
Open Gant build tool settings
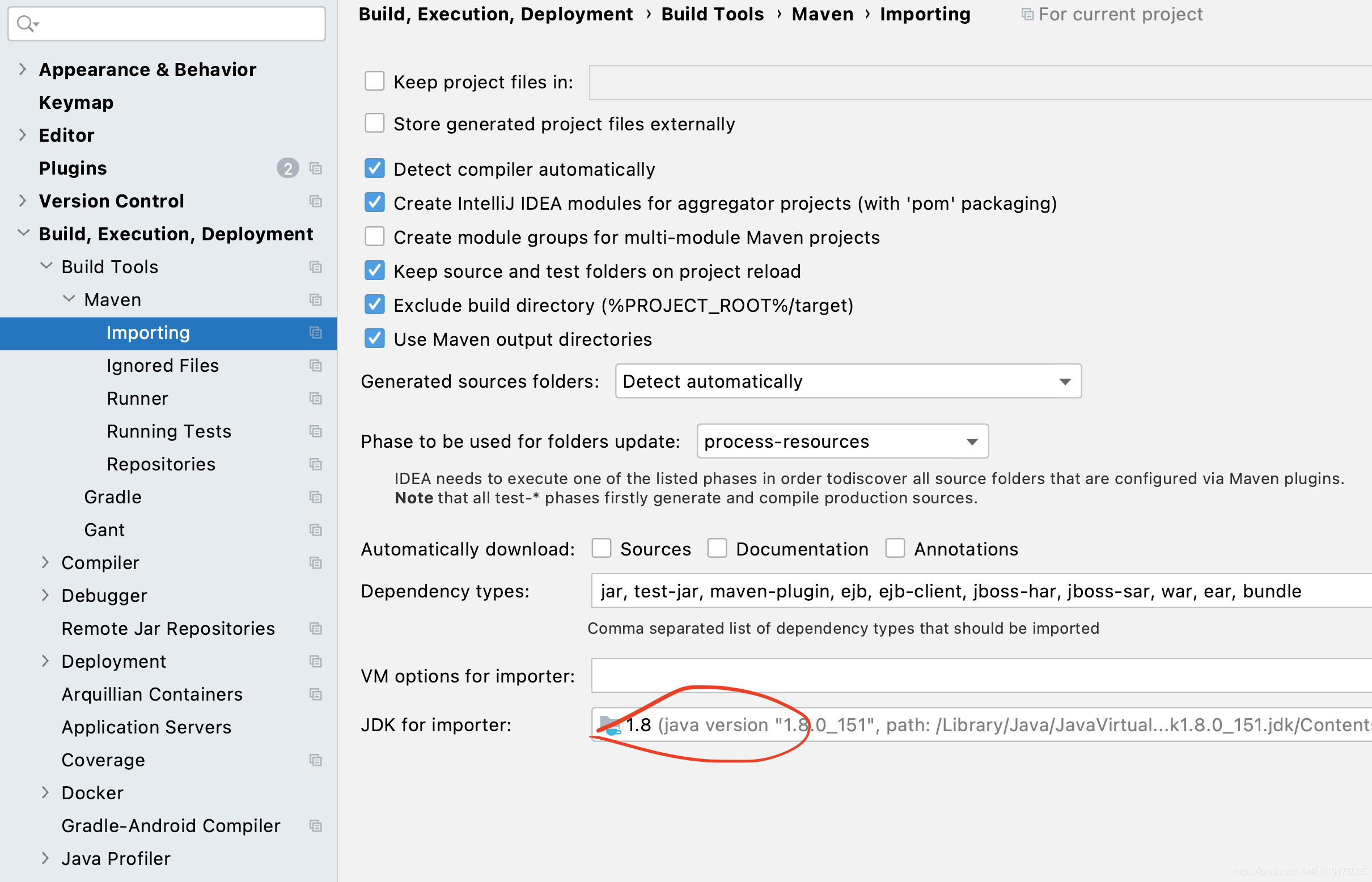point(104,530)
